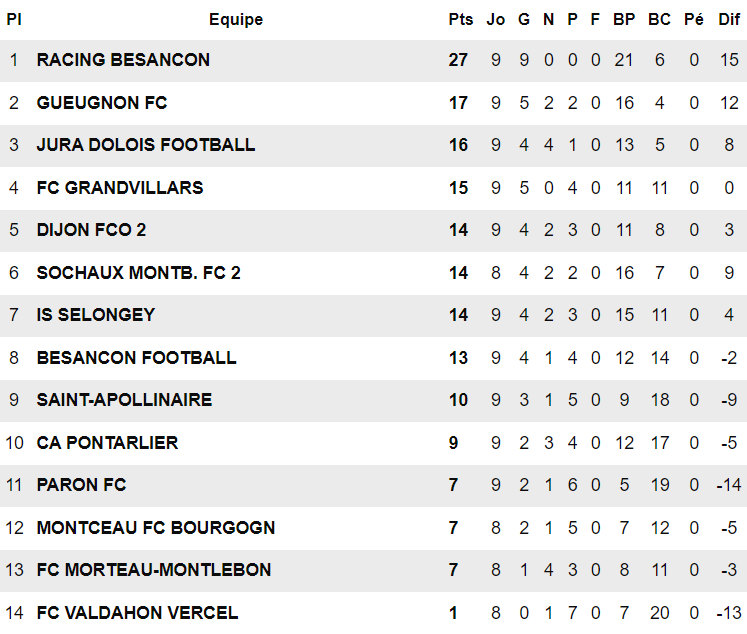Screen dimensions: 747x634
Task: Select SOCHAUX MONTB. FC 2 team
Action: coord(139,273)
